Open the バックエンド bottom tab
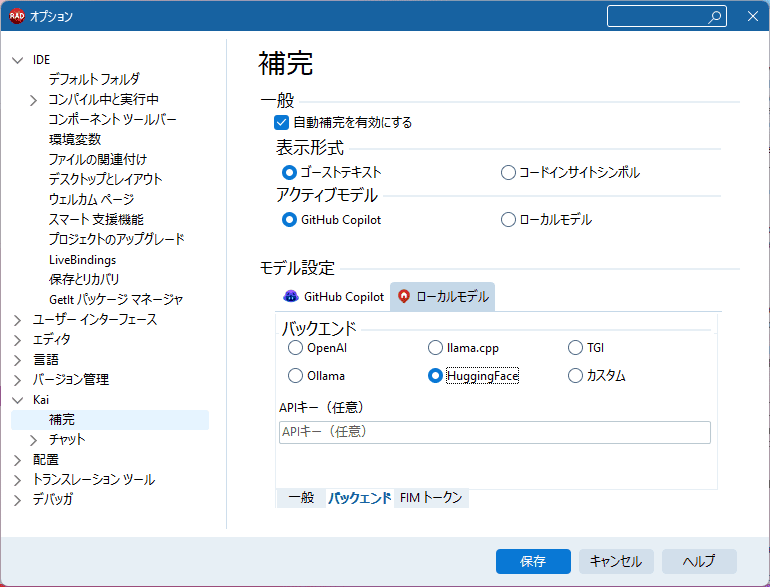The height and width of the screenshot is (587, 770). (359, 498)
